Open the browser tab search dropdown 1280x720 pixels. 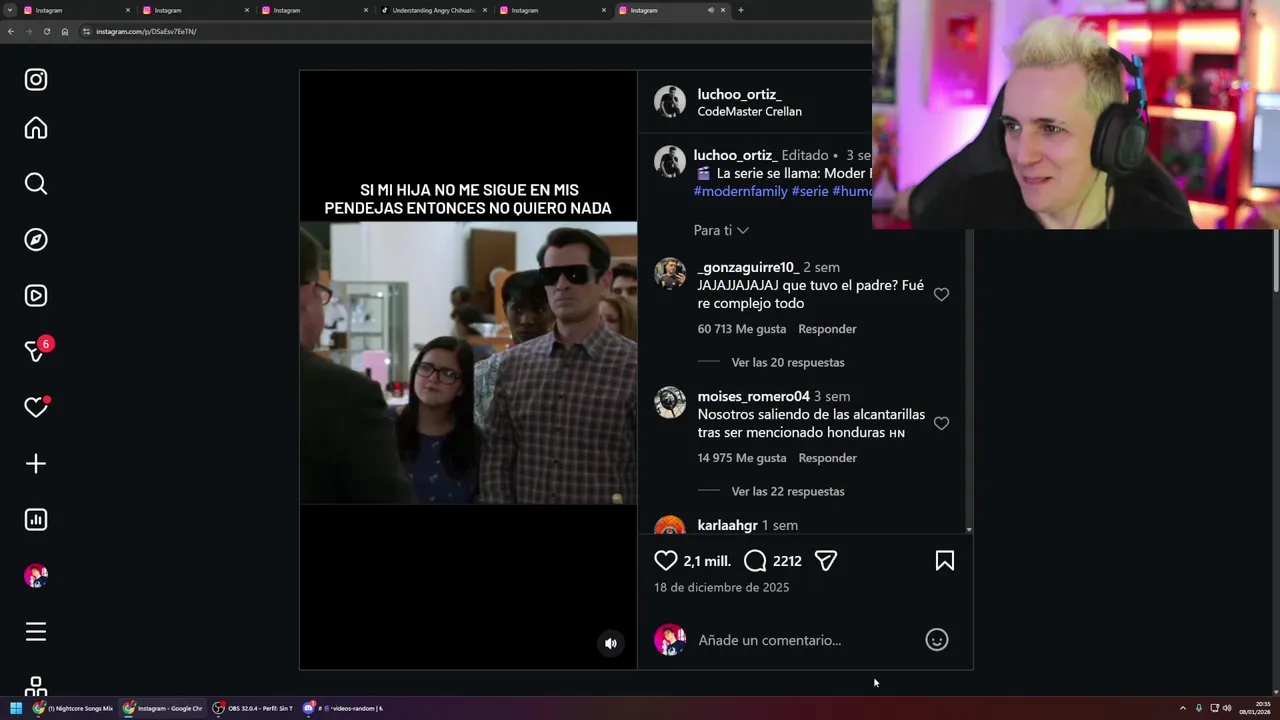coord(9,10)
